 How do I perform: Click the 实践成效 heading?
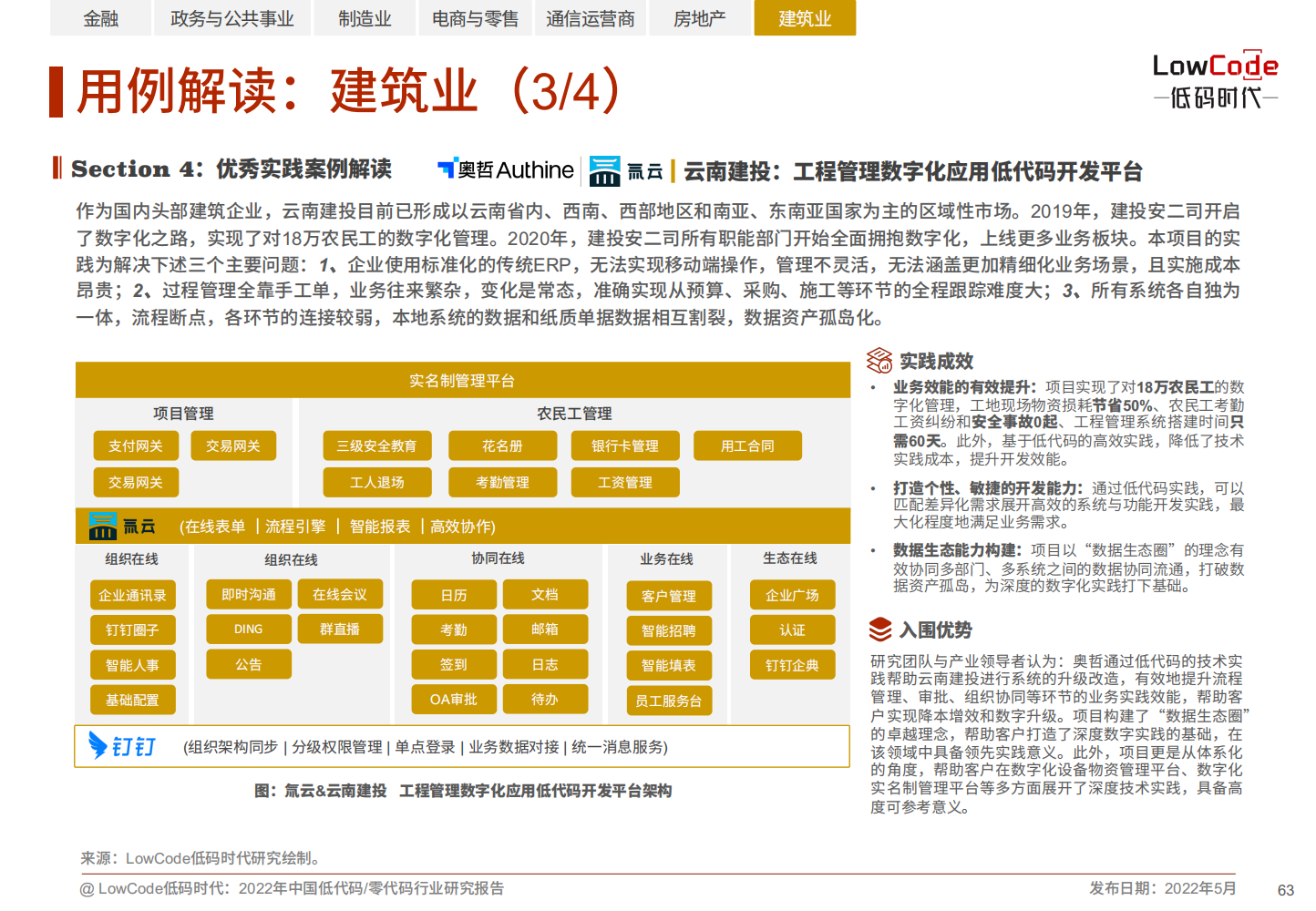click(x=936, y=361)
